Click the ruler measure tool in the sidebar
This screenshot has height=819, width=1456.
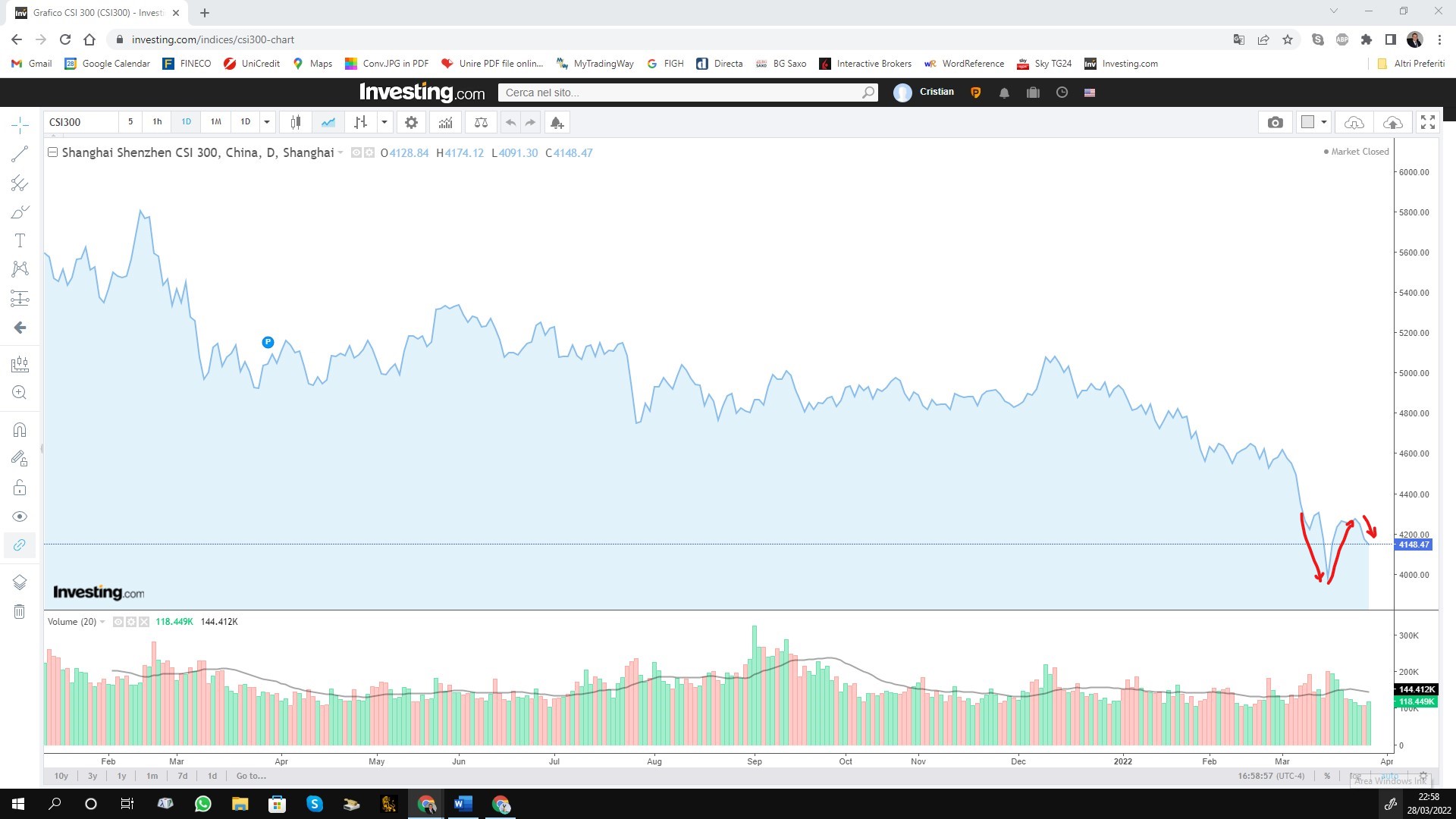tap(20, 364)
